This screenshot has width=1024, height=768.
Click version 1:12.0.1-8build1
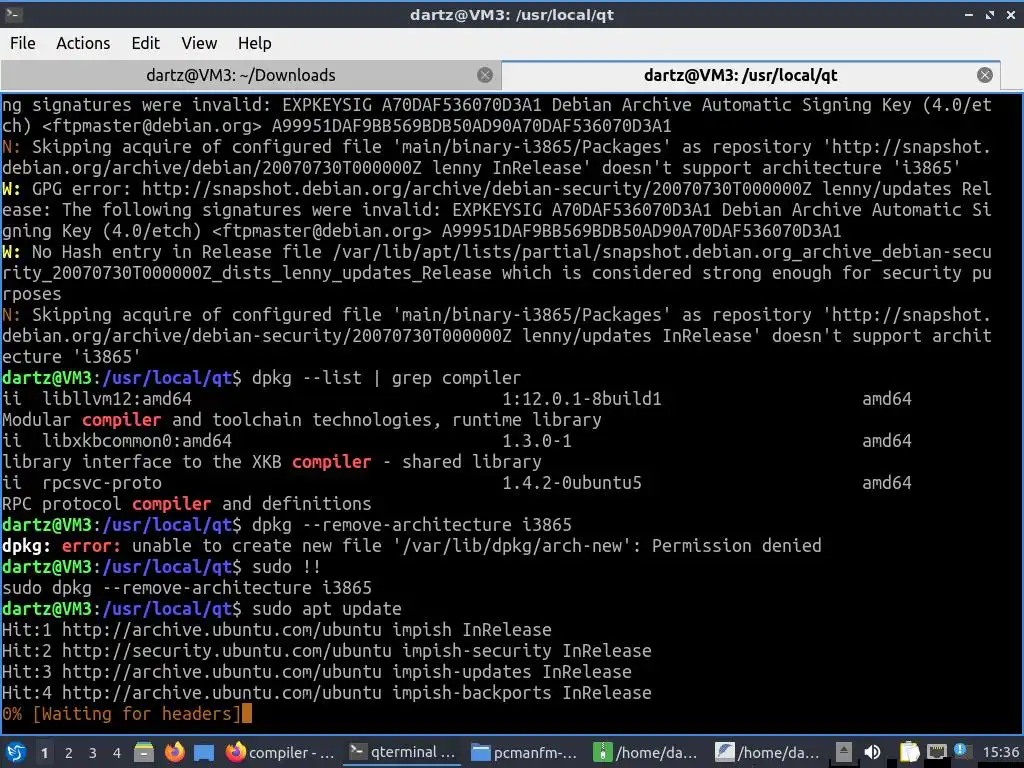(x=582, y=398)
